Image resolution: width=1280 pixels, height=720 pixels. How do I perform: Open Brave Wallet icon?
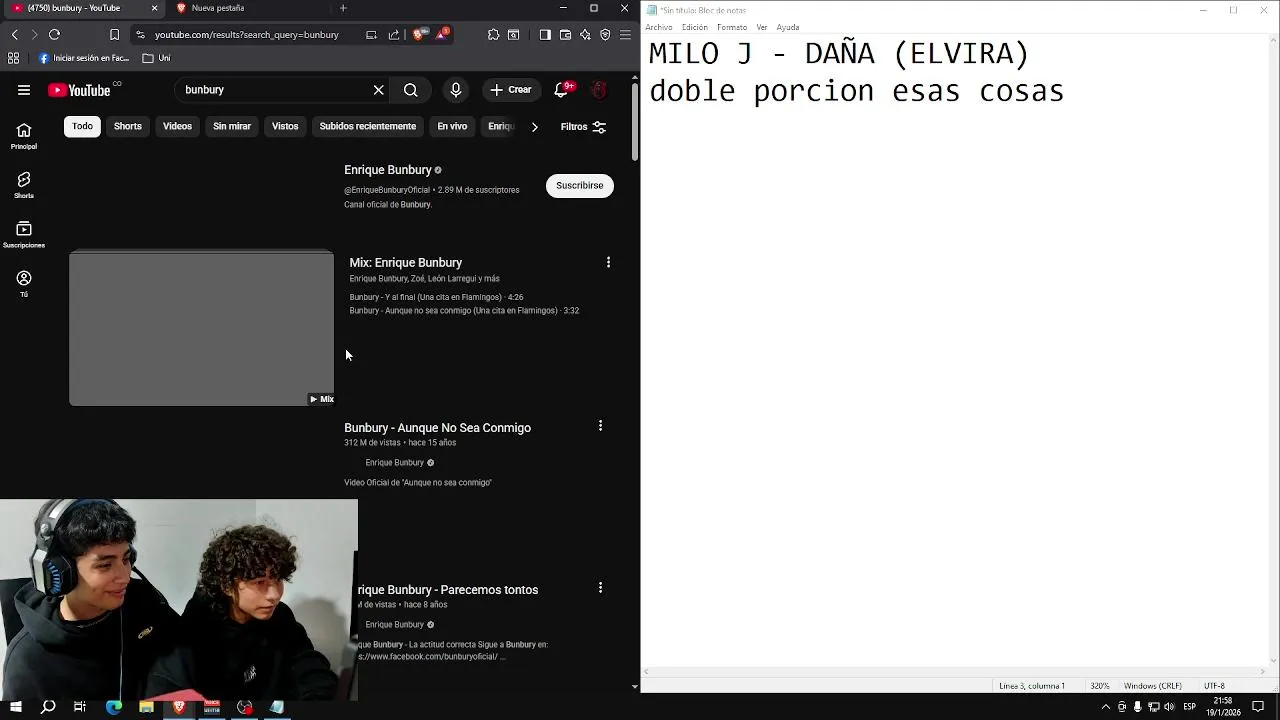[x=565, y=34]
